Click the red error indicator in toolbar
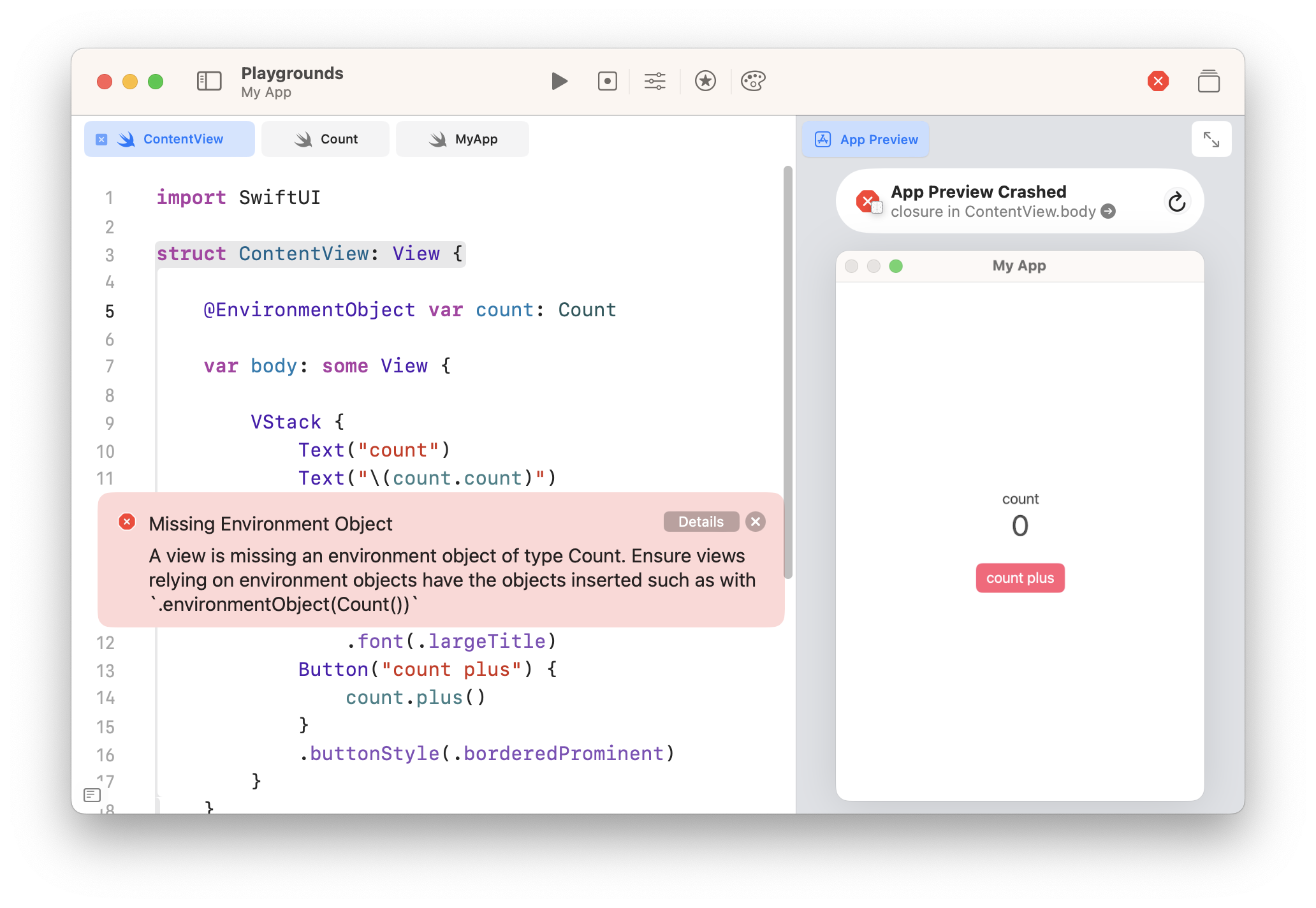The height and width of the screenshot is (908, 1316). [x=1158, y=82]
